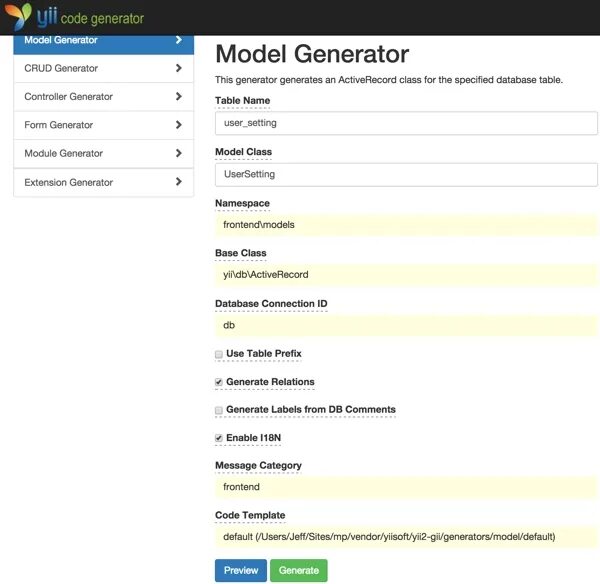Click chevron next to Extension Generator
Image resolution: width=600 pixels, height=584 pixels.
(179, 181)
